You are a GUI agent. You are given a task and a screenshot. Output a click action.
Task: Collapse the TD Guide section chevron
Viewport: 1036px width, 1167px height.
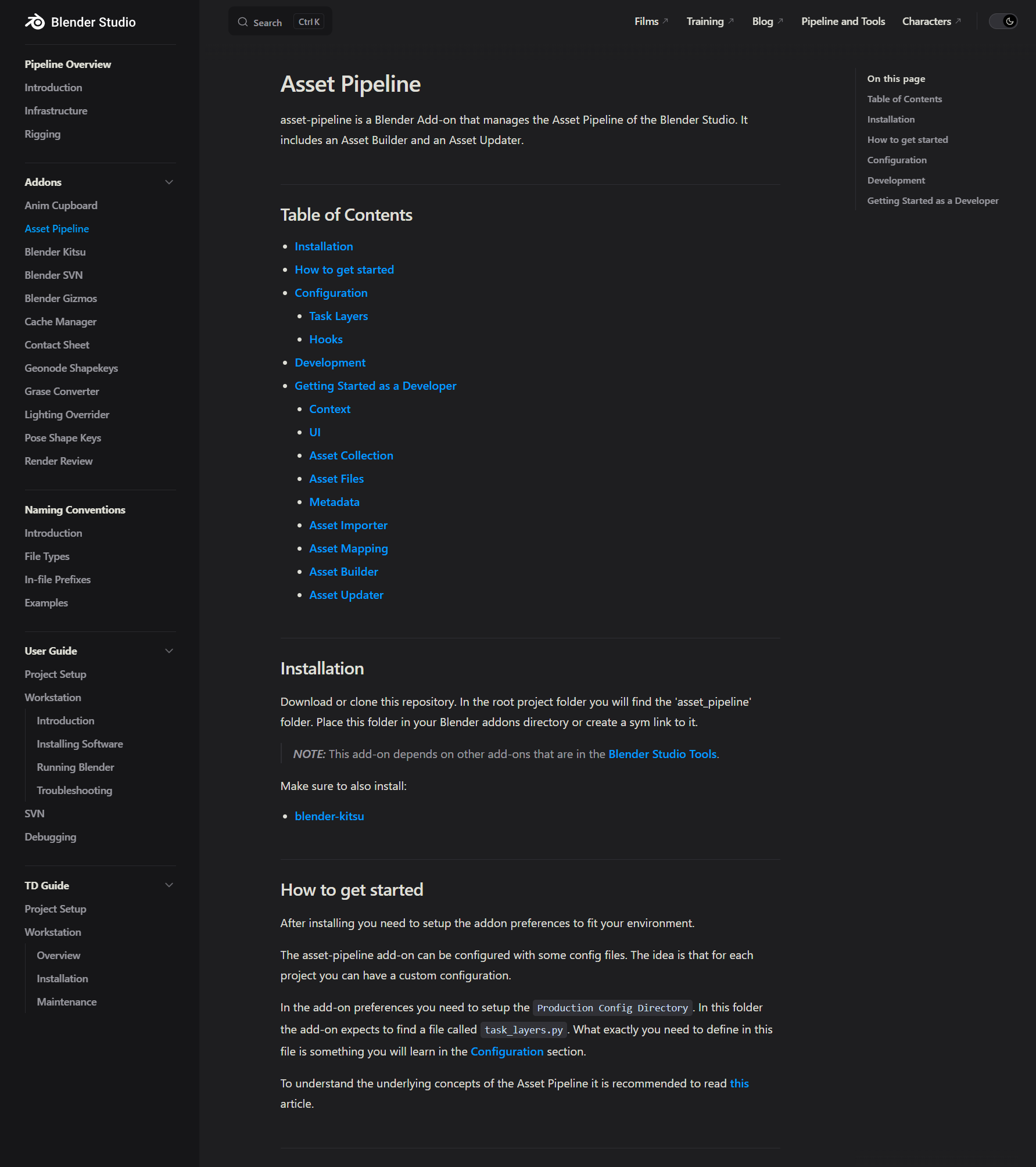tap(169, 885)
